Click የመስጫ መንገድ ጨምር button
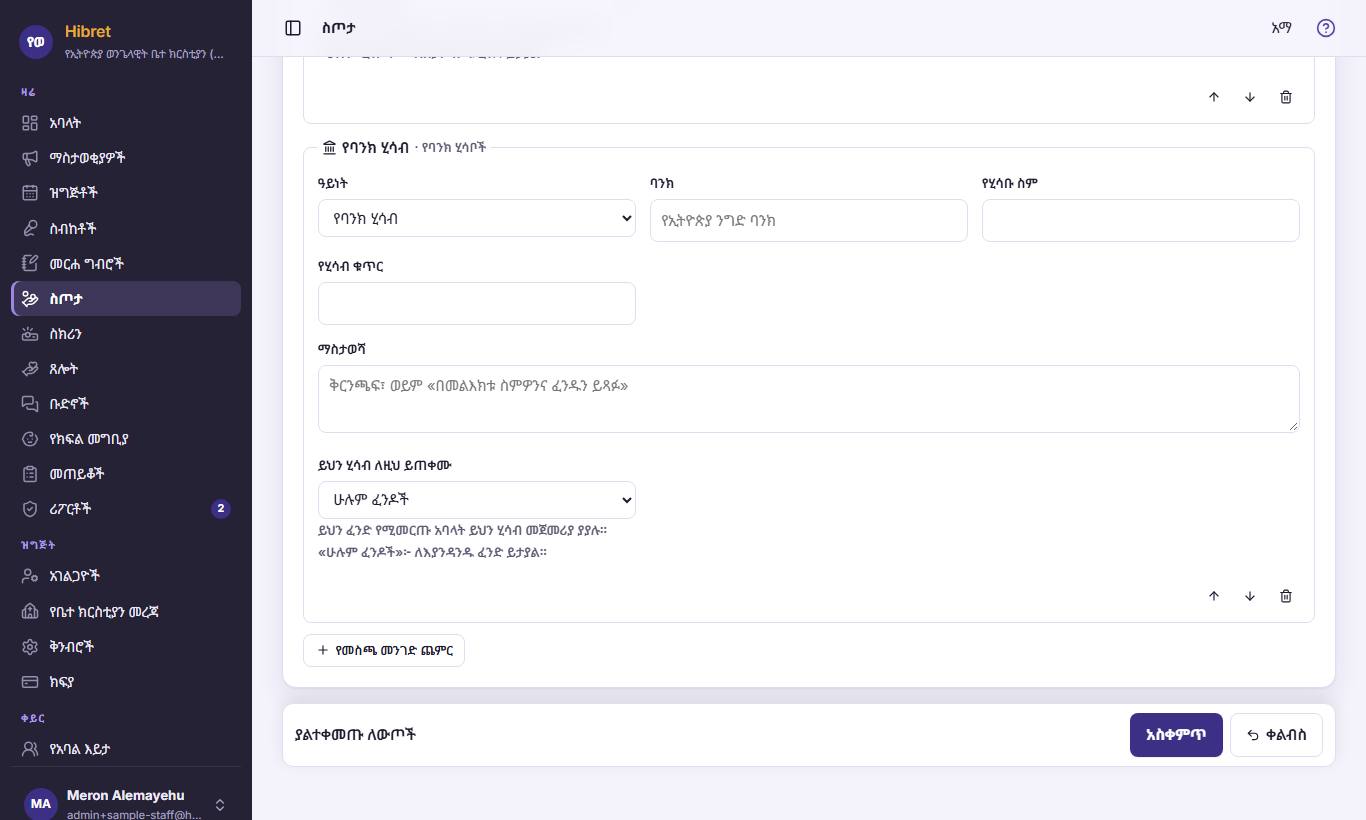1366x820 pixels. click(384, 651)
